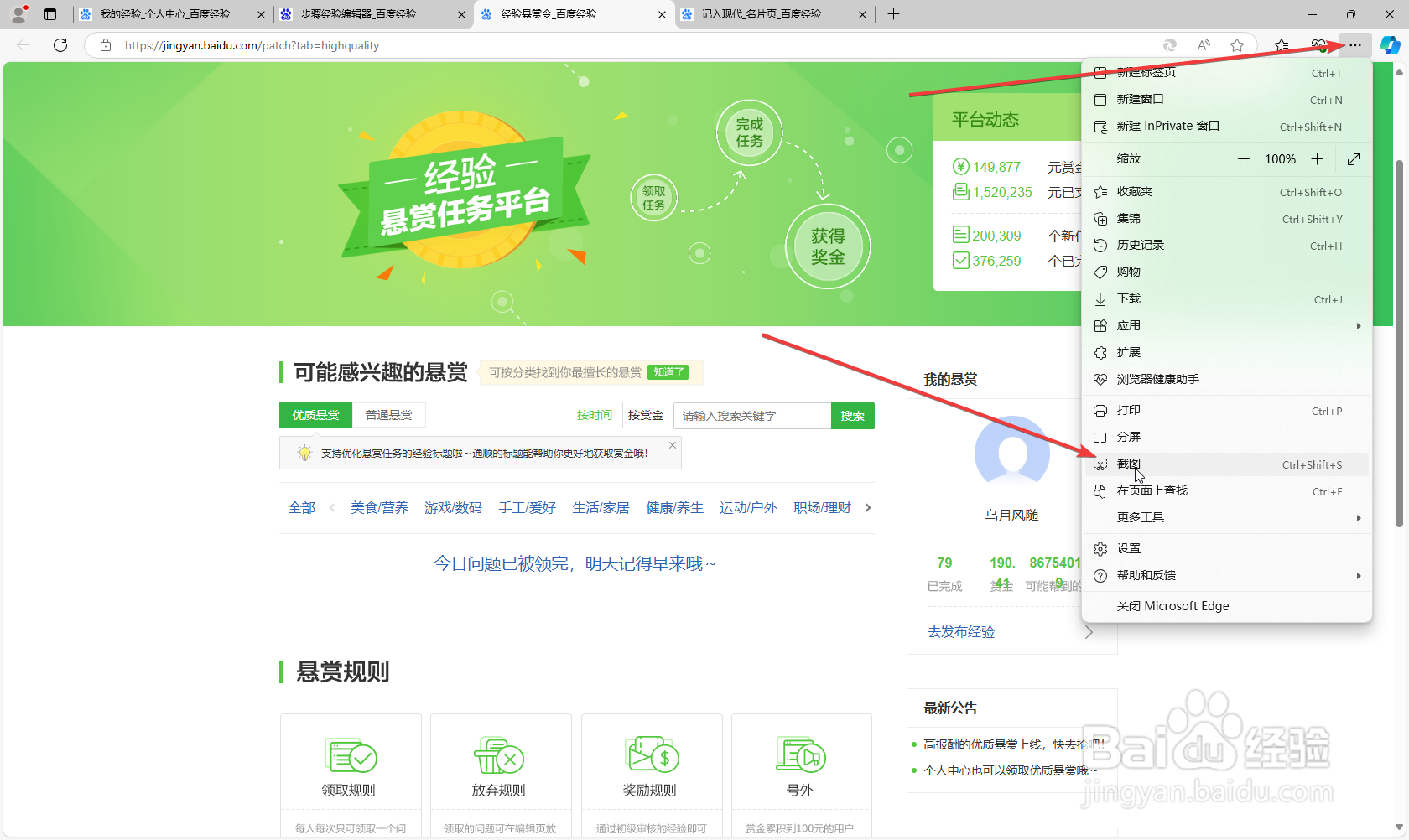1409x840 pixels.
Task: Select the 游戏/数码 category
Action: [453, 507]
